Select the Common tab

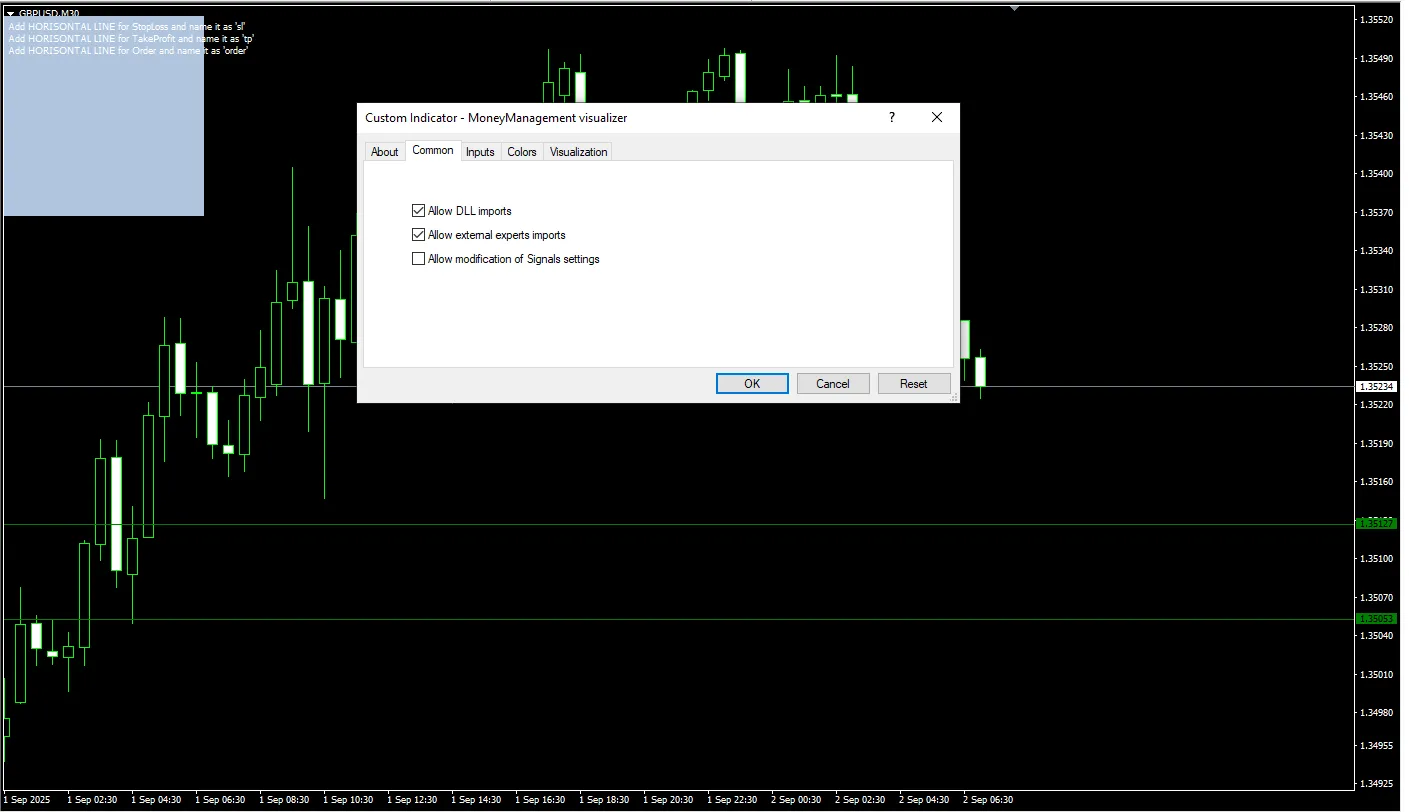[x=433, y=150]
